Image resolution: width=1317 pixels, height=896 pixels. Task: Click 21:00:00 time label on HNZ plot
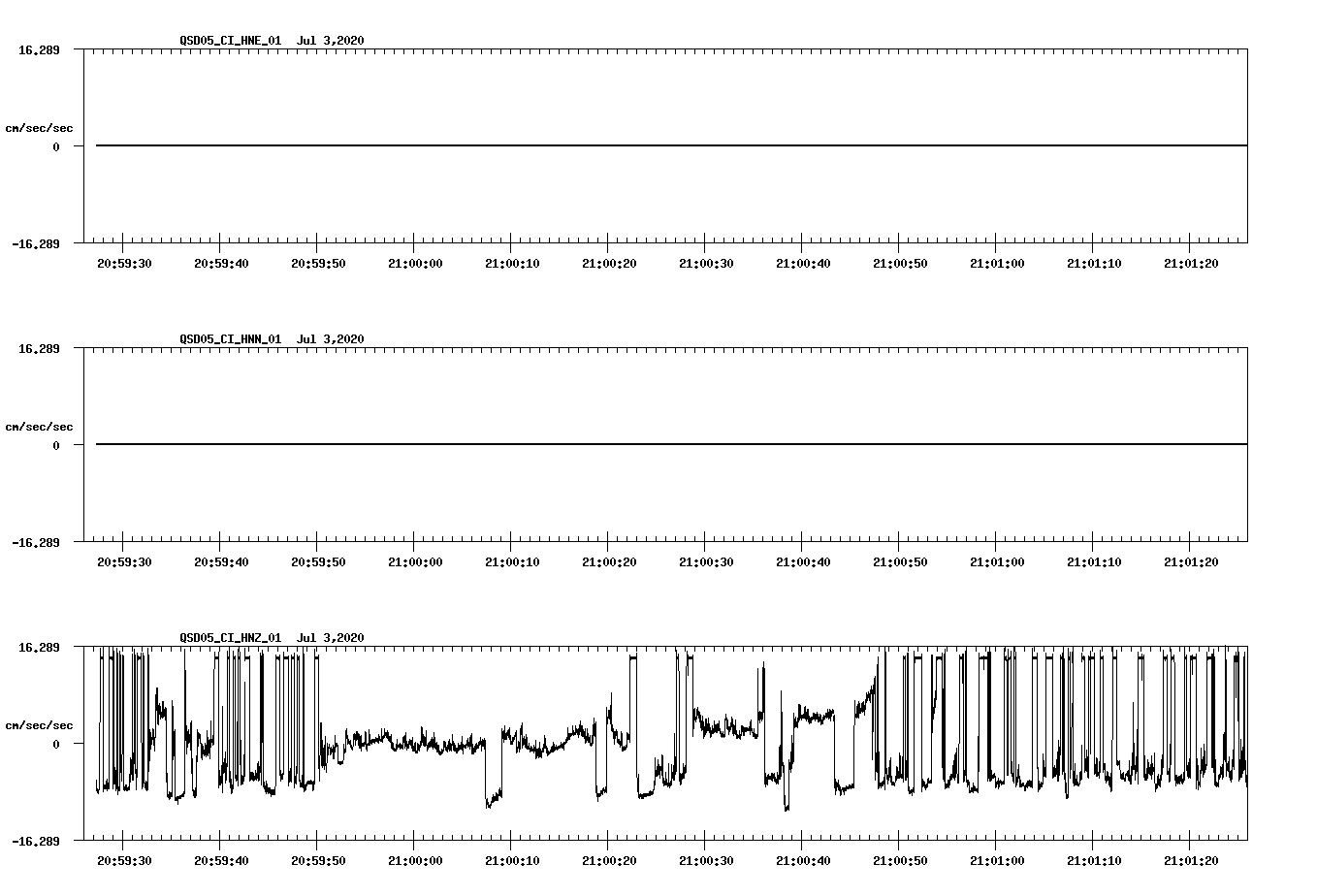point(415,861)
